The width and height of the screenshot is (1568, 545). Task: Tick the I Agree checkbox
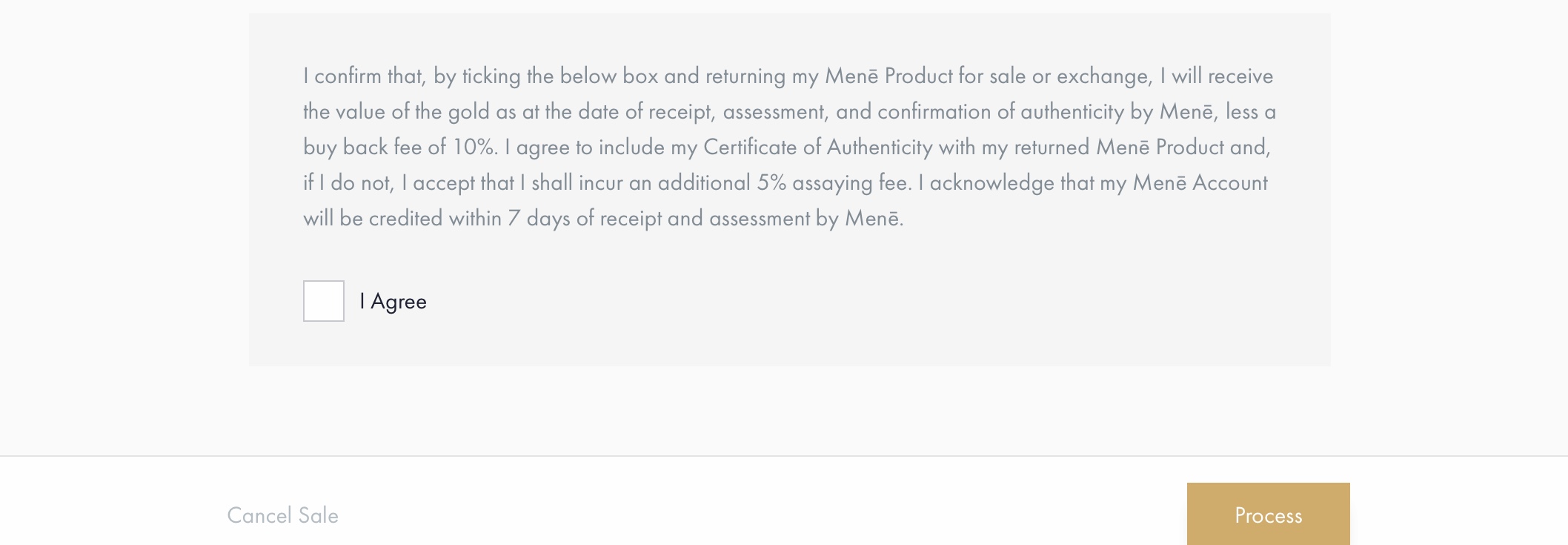click(324, 301)
